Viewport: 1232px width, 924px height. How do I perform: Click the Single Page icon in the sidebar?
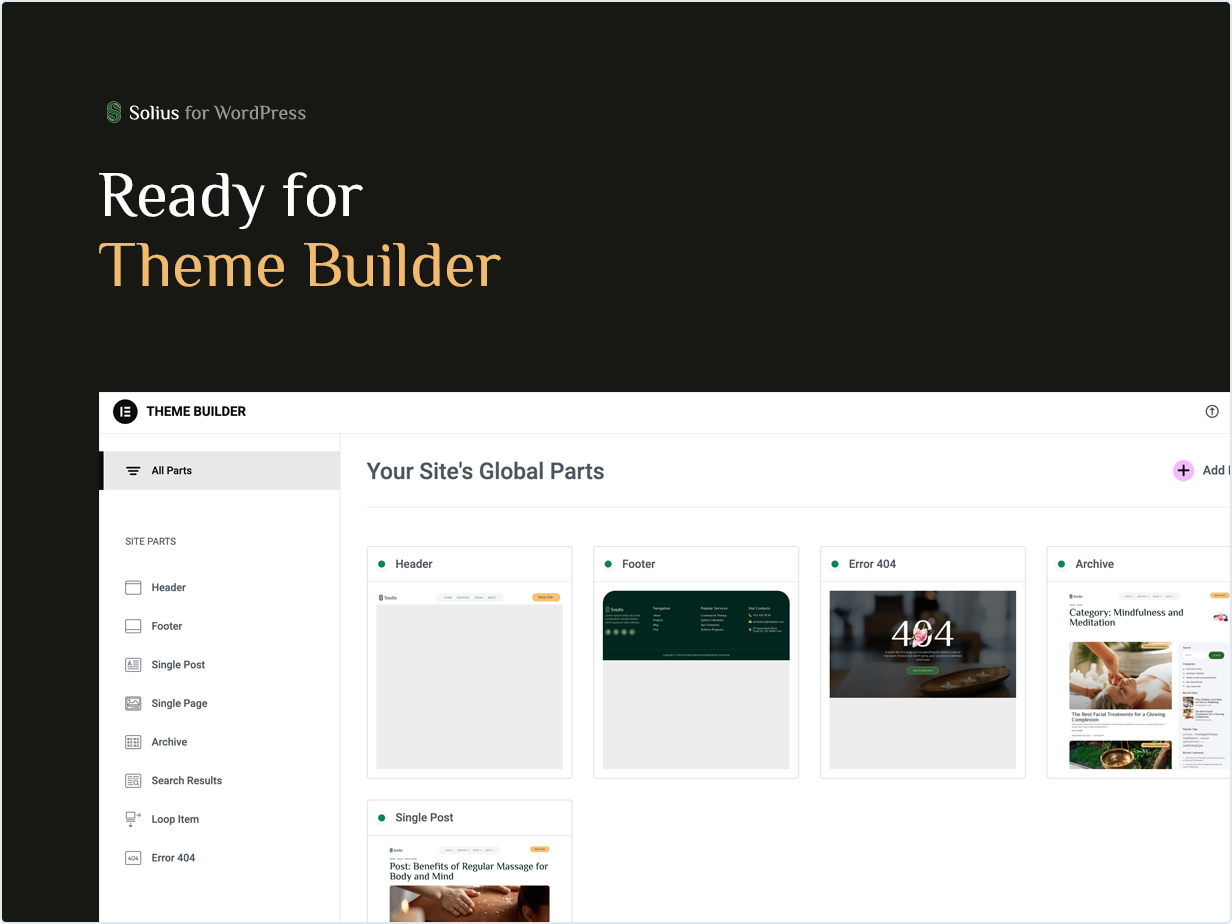133,704
